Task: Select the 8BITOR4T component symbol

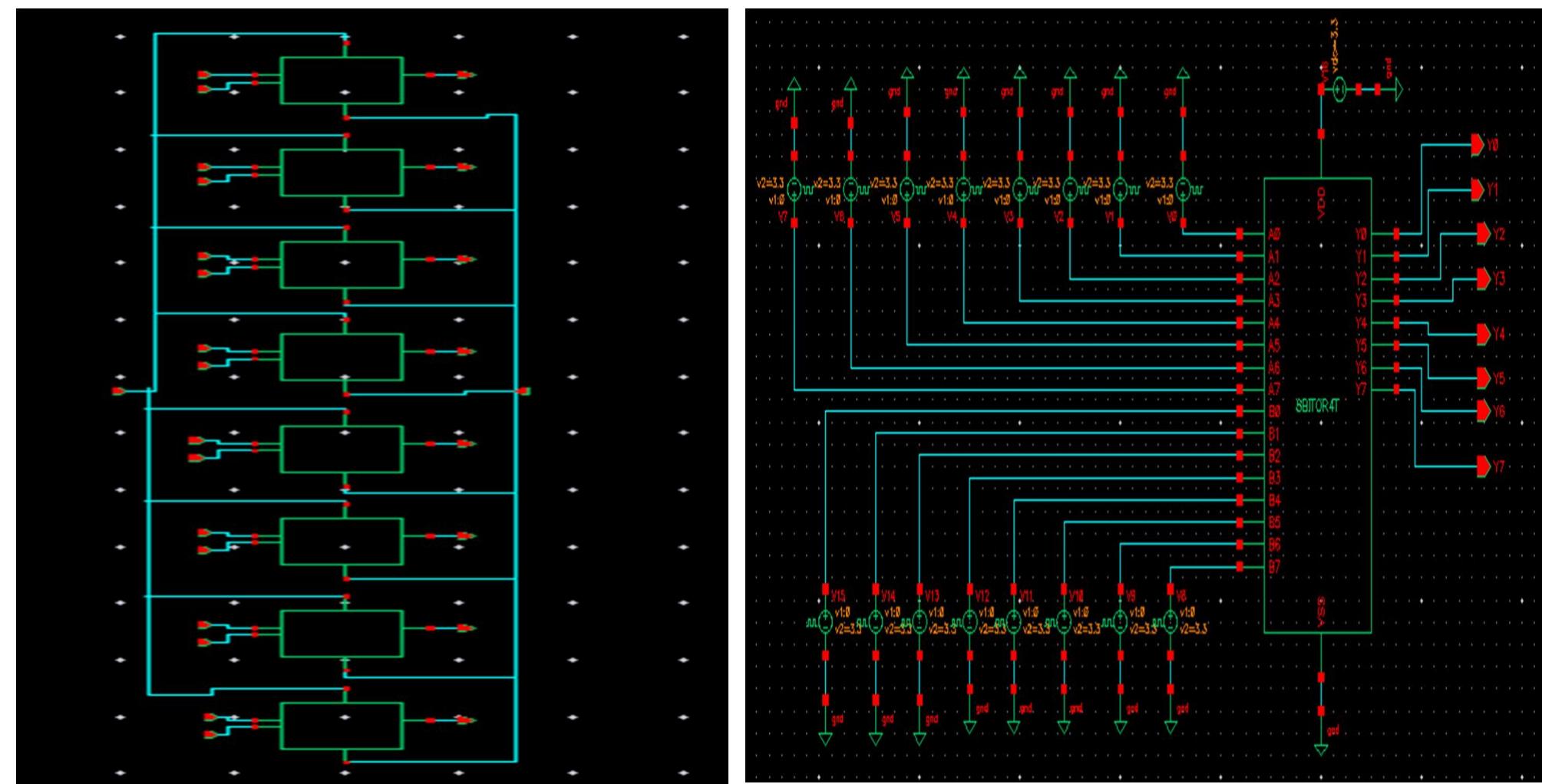Action: (1316, 407)
